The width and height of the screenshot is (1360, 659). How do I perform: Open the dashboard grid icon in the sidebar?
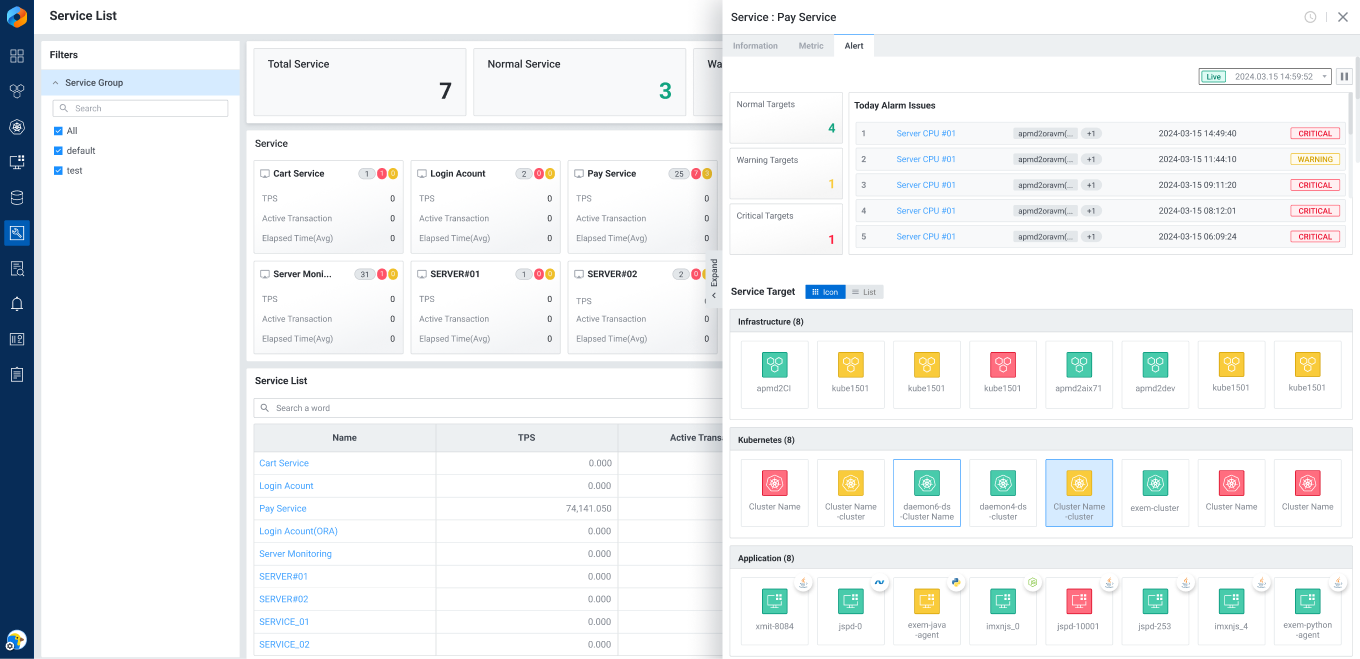(17, 56)
